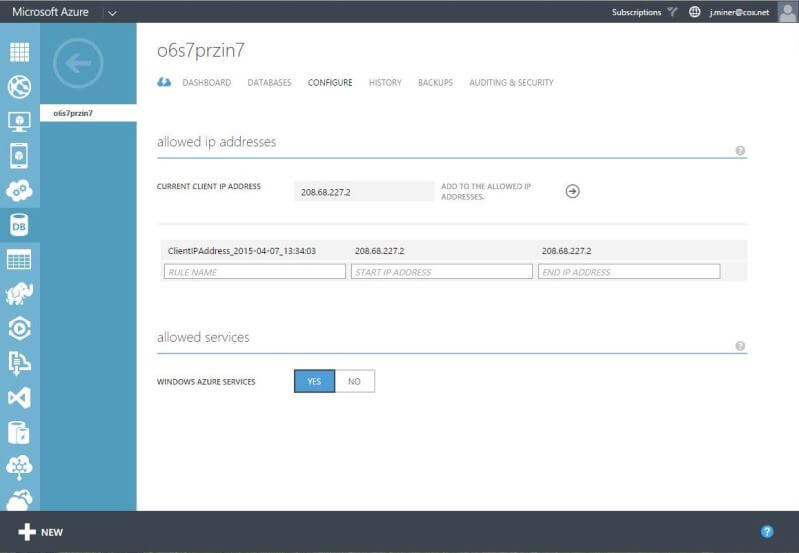Click the add current IP arrow icon
This screenshot has height=553, width=799.
click(x=573, y=191)
